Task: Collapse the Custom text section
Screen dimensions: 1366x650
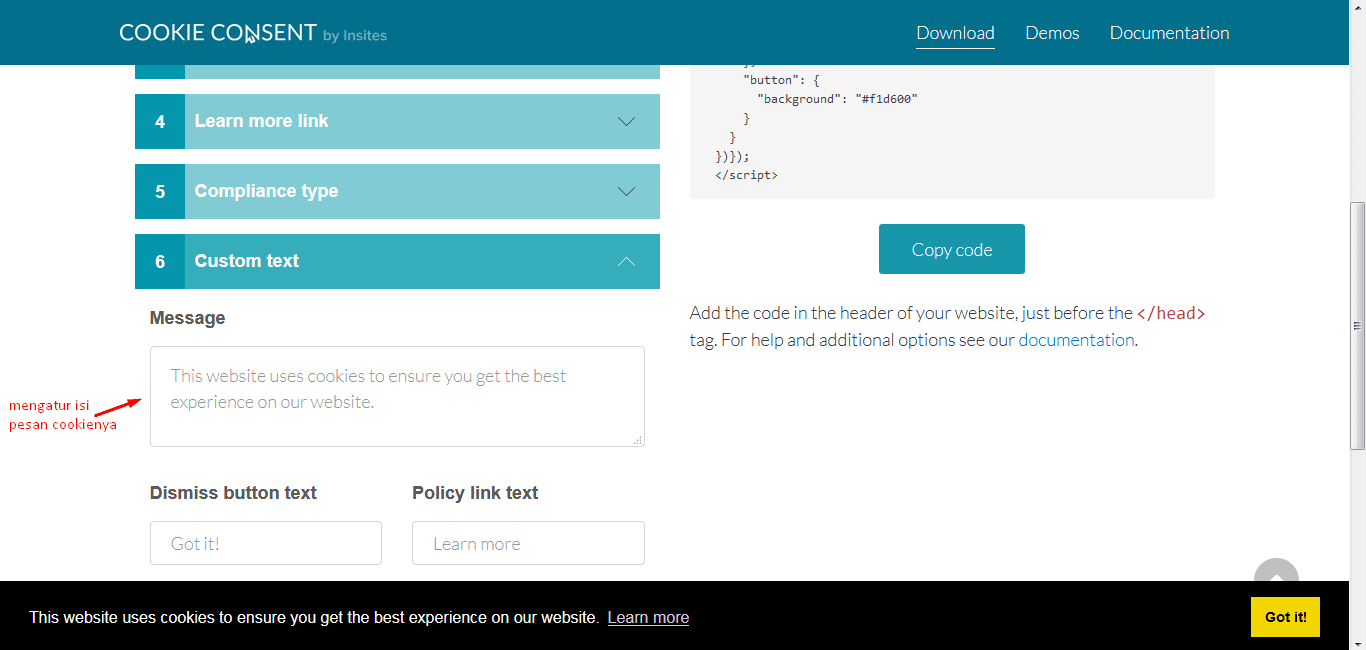Action: click(x=397, y=261)
